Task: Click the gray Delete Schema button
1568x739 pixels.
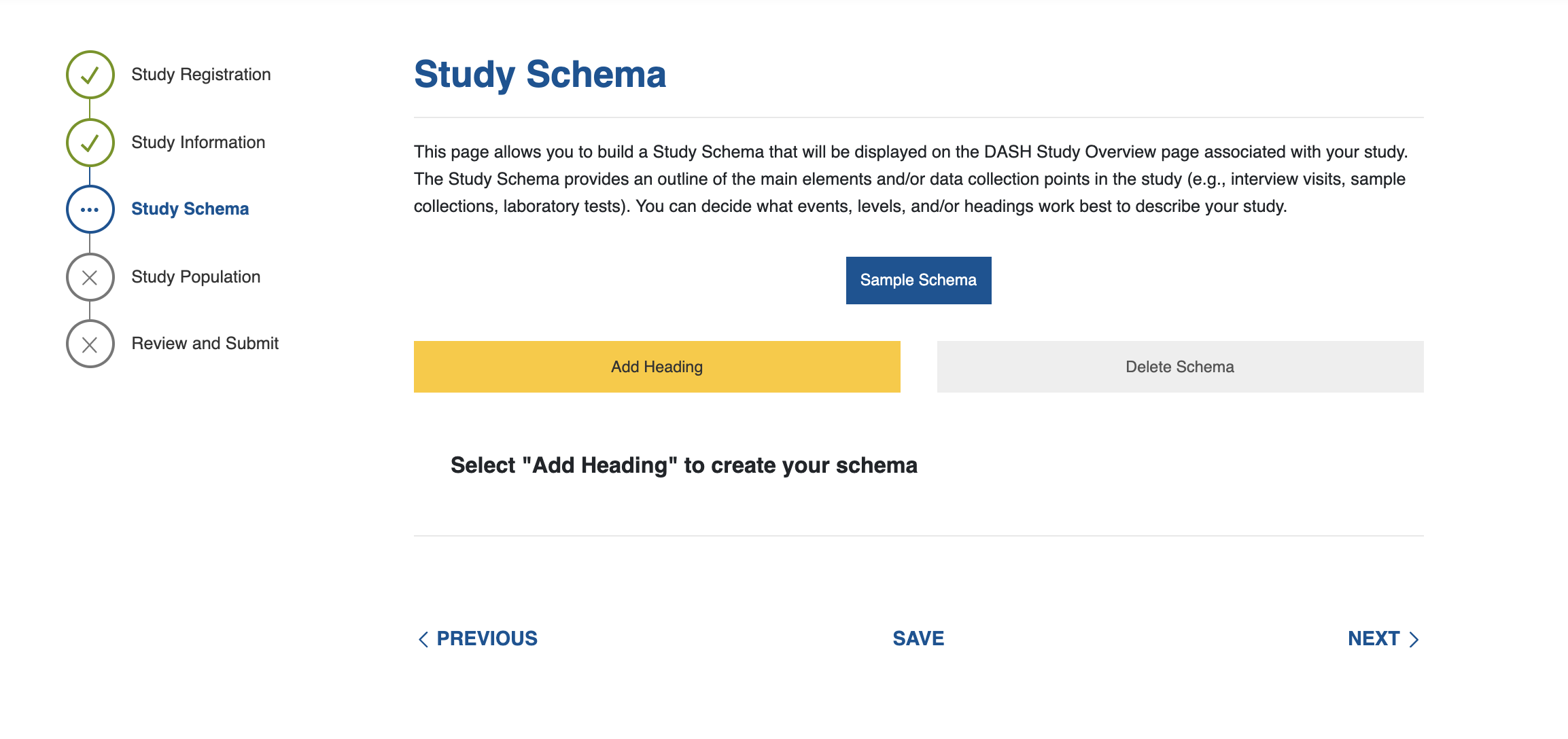Action: (x=1180, y=367)
